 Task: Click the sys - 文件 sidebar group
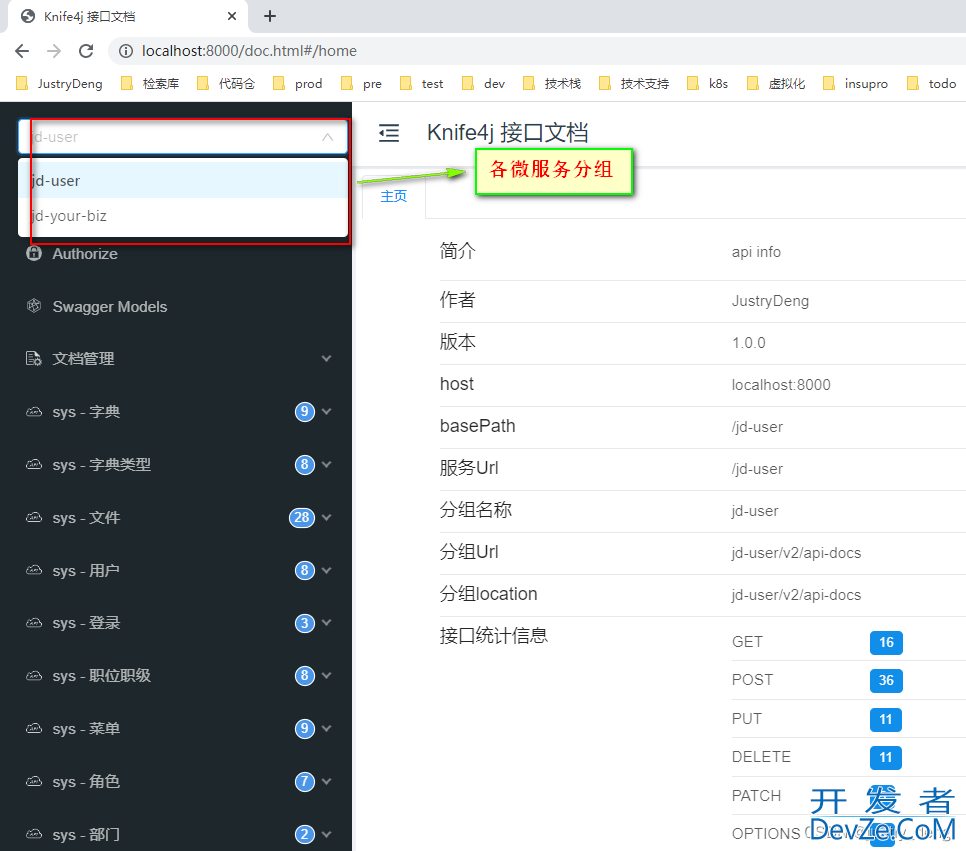176,518
